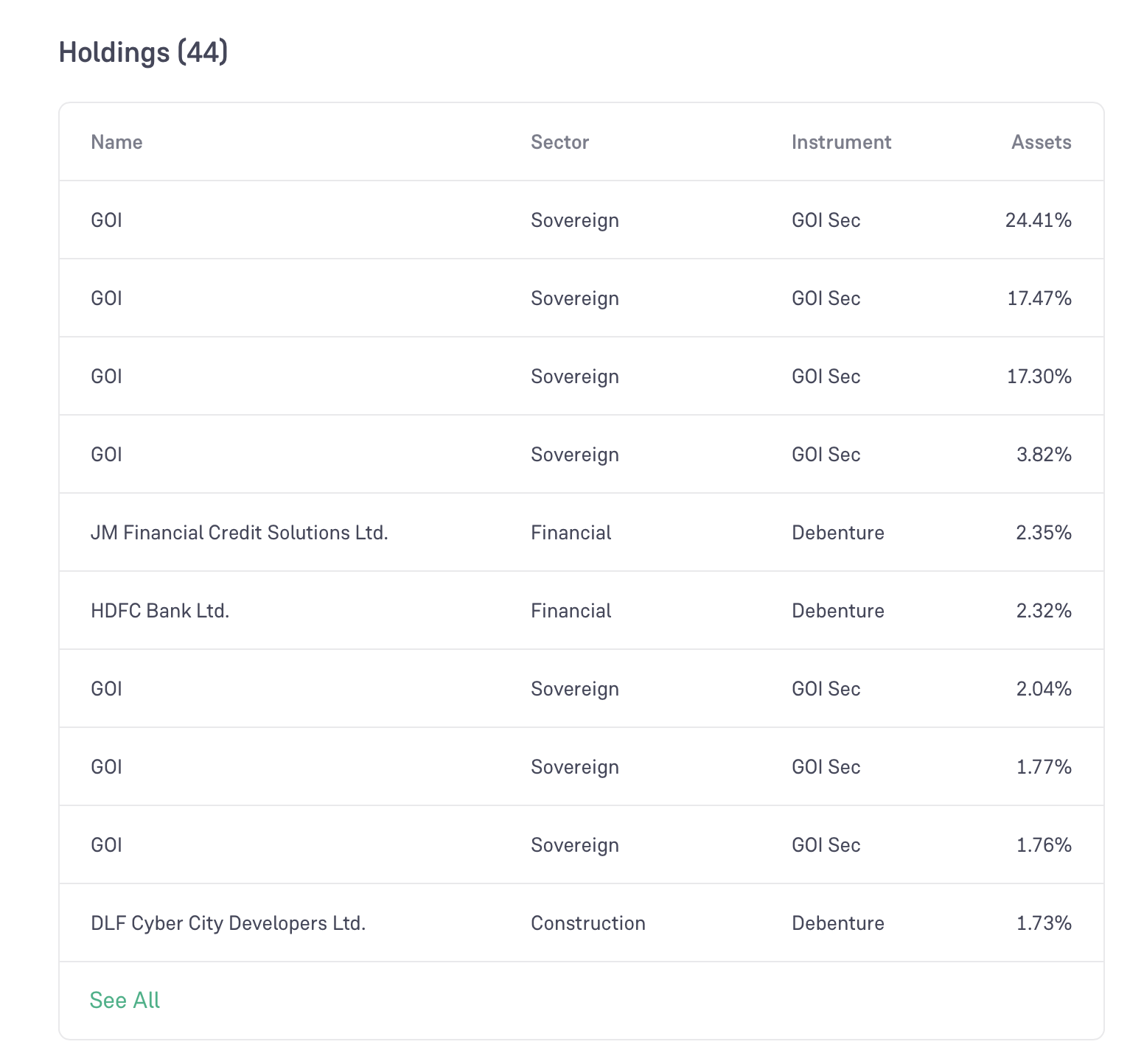Click GOI name in the 1.76% row
The height and width of the screenshot is (1064, 1144).
(106, 845)
